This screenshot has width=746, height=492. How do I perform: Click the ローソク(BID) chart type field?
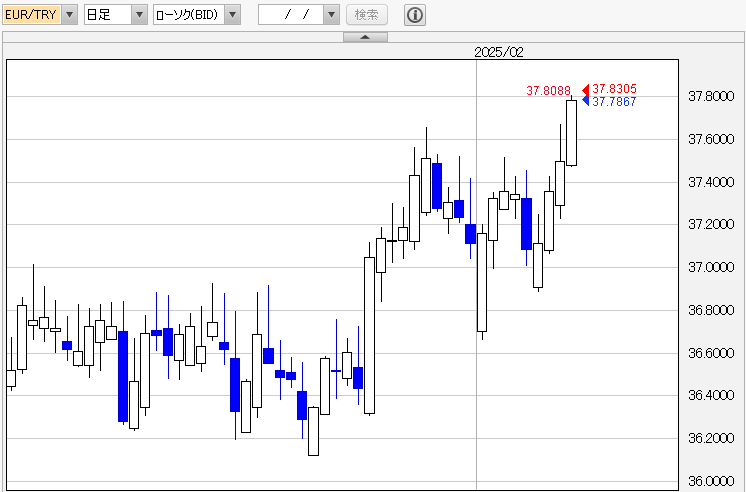pyautogui.click(x=189, y=15)
